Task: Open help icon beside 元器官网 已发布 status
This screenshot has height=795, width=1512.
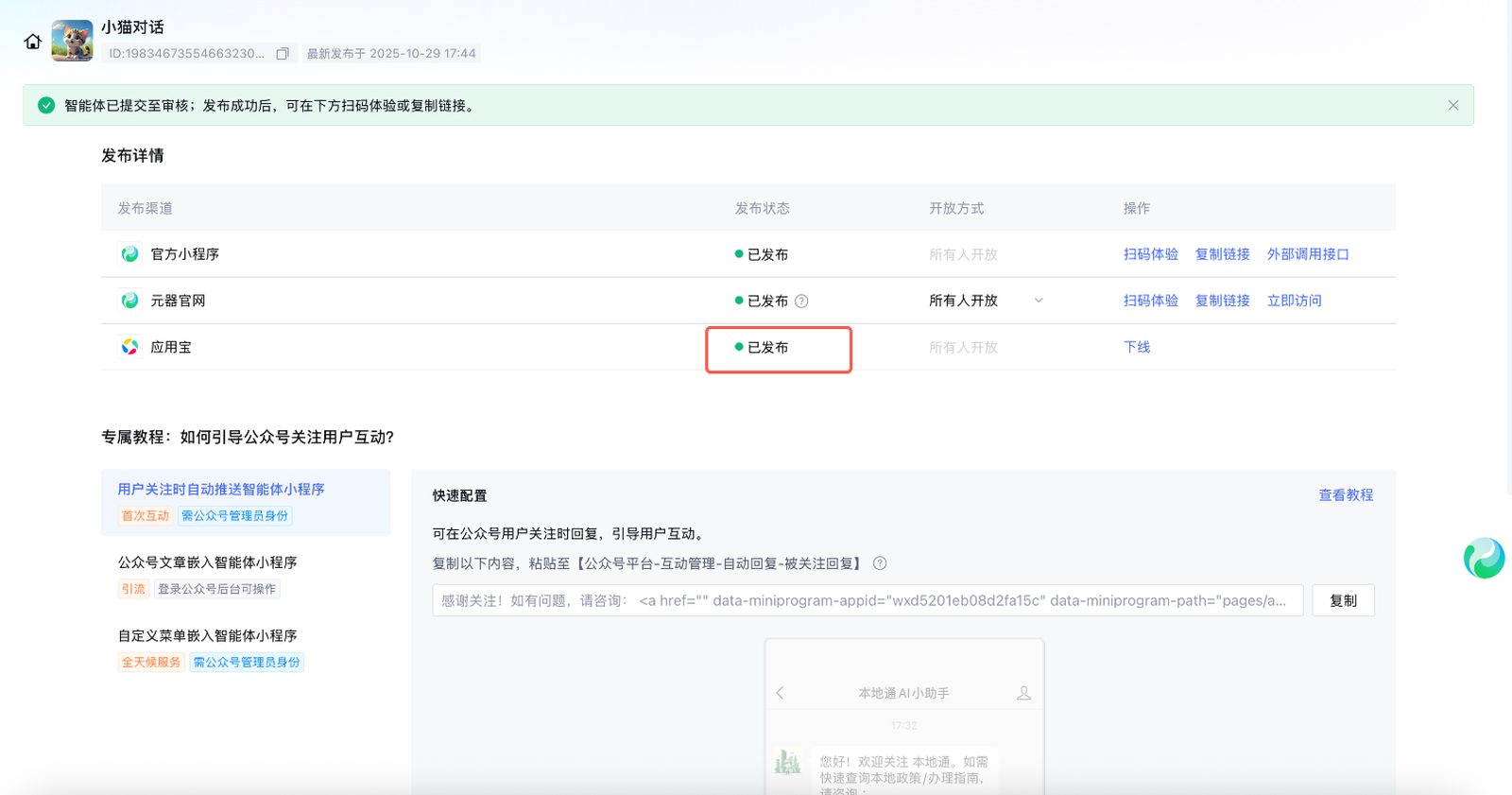Action: pos(801,302)
